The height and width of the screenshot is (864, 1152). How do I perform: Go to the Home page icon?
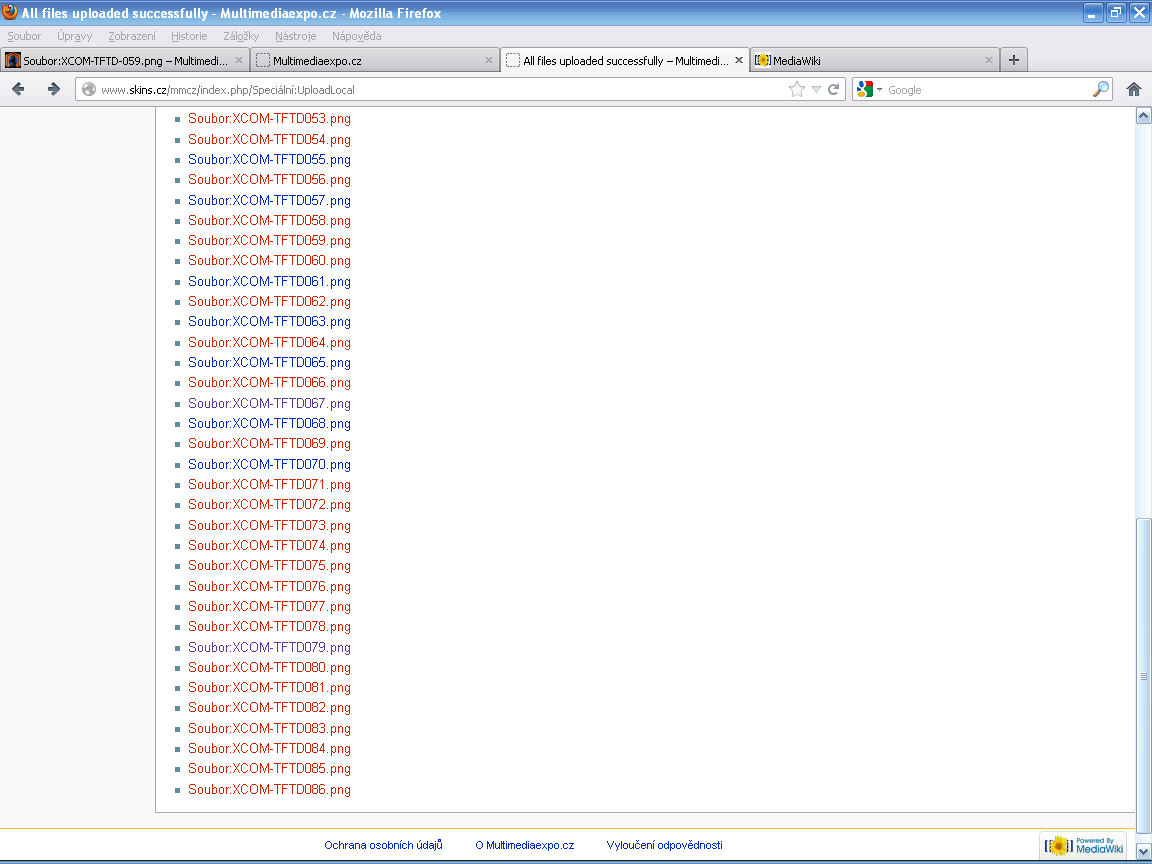point(1134,89)
